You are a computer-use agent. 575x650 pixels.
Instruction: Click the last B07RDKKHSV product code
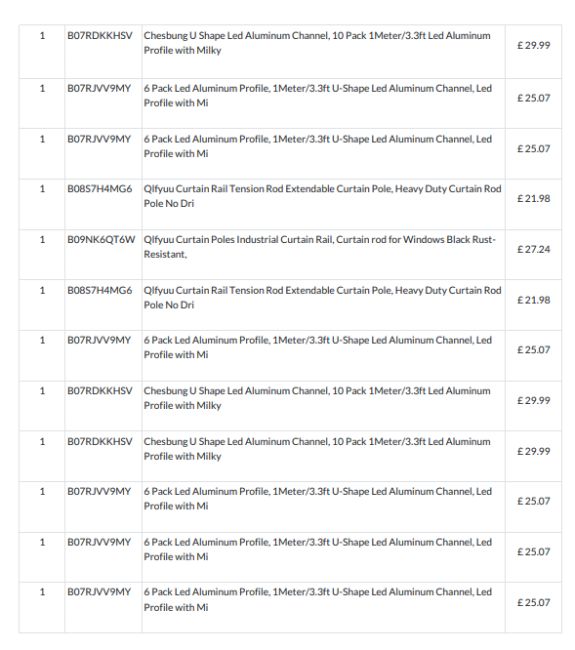(100, 441)
